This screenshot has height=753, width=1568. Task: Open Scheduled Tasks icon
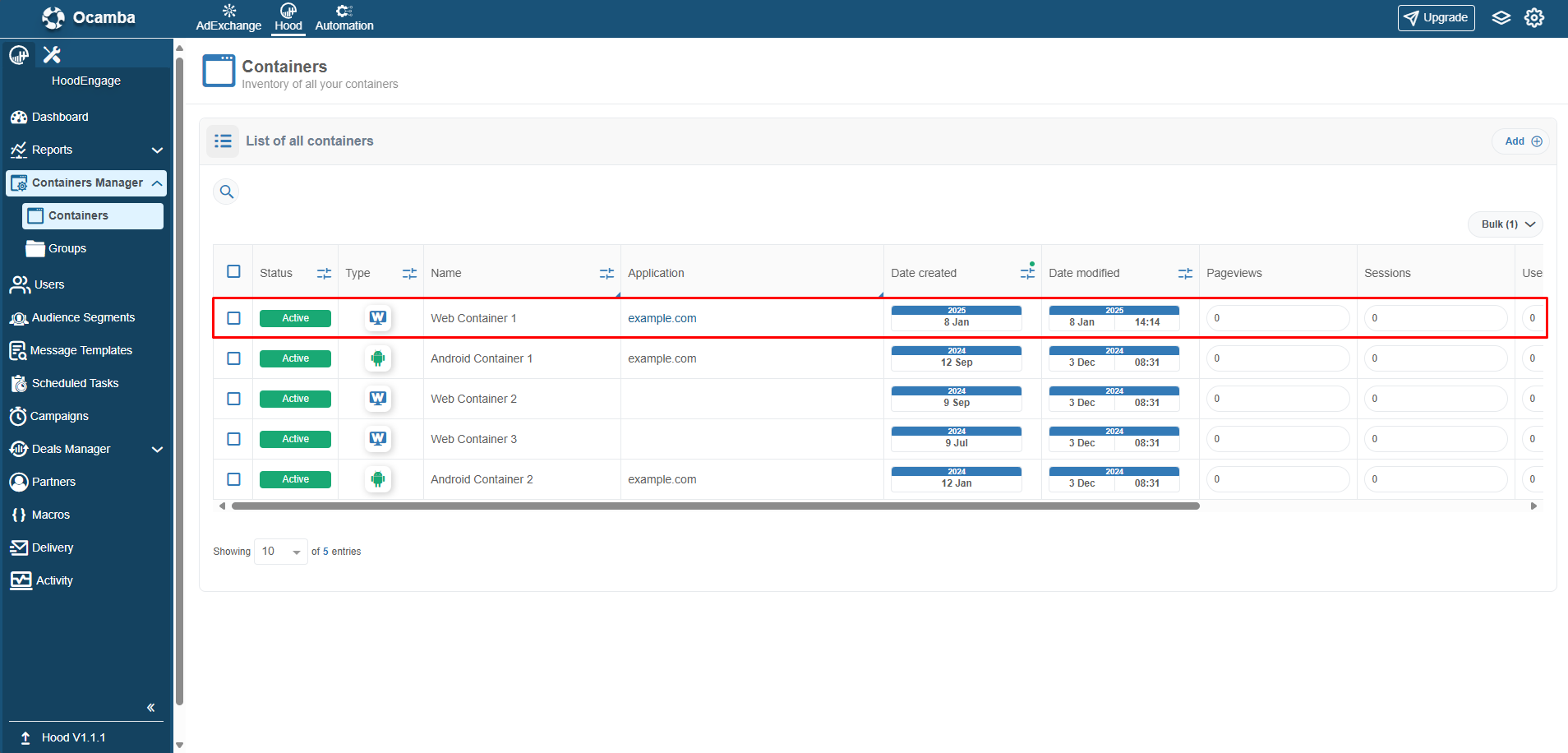(x=19, y=384)
